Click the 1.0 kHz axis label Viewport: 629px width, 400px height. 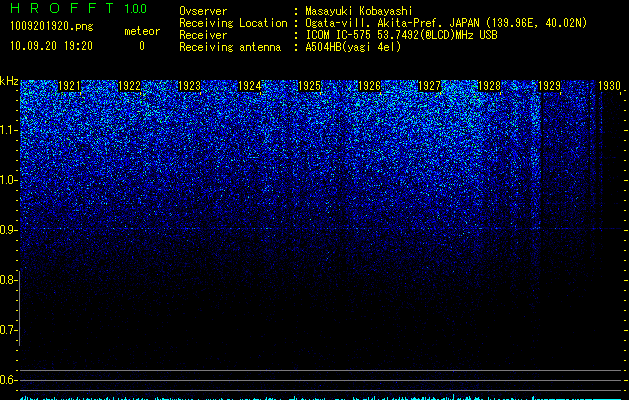[7, 180]
